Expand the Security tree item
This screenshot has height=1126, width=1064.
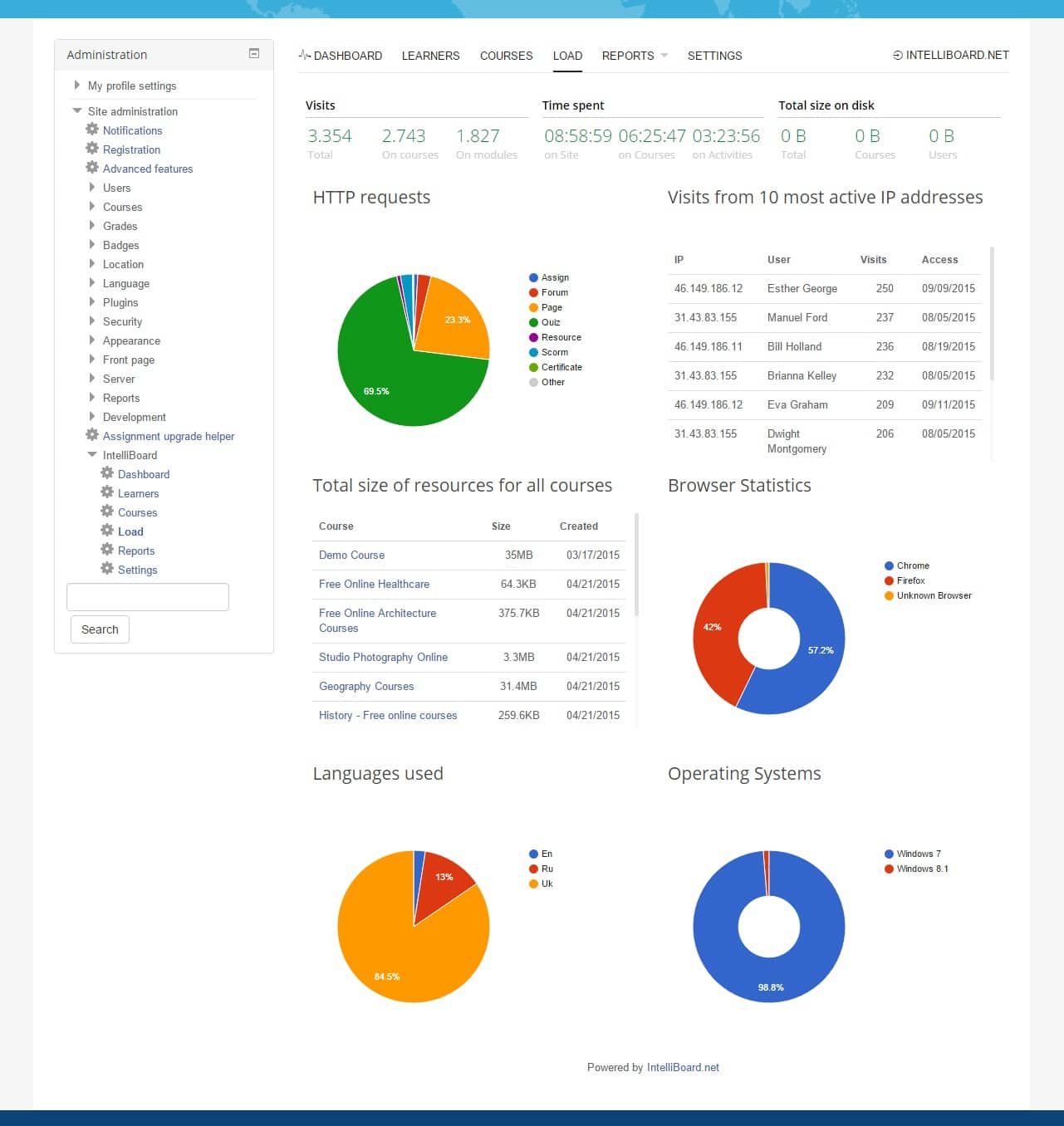point(92,321)
